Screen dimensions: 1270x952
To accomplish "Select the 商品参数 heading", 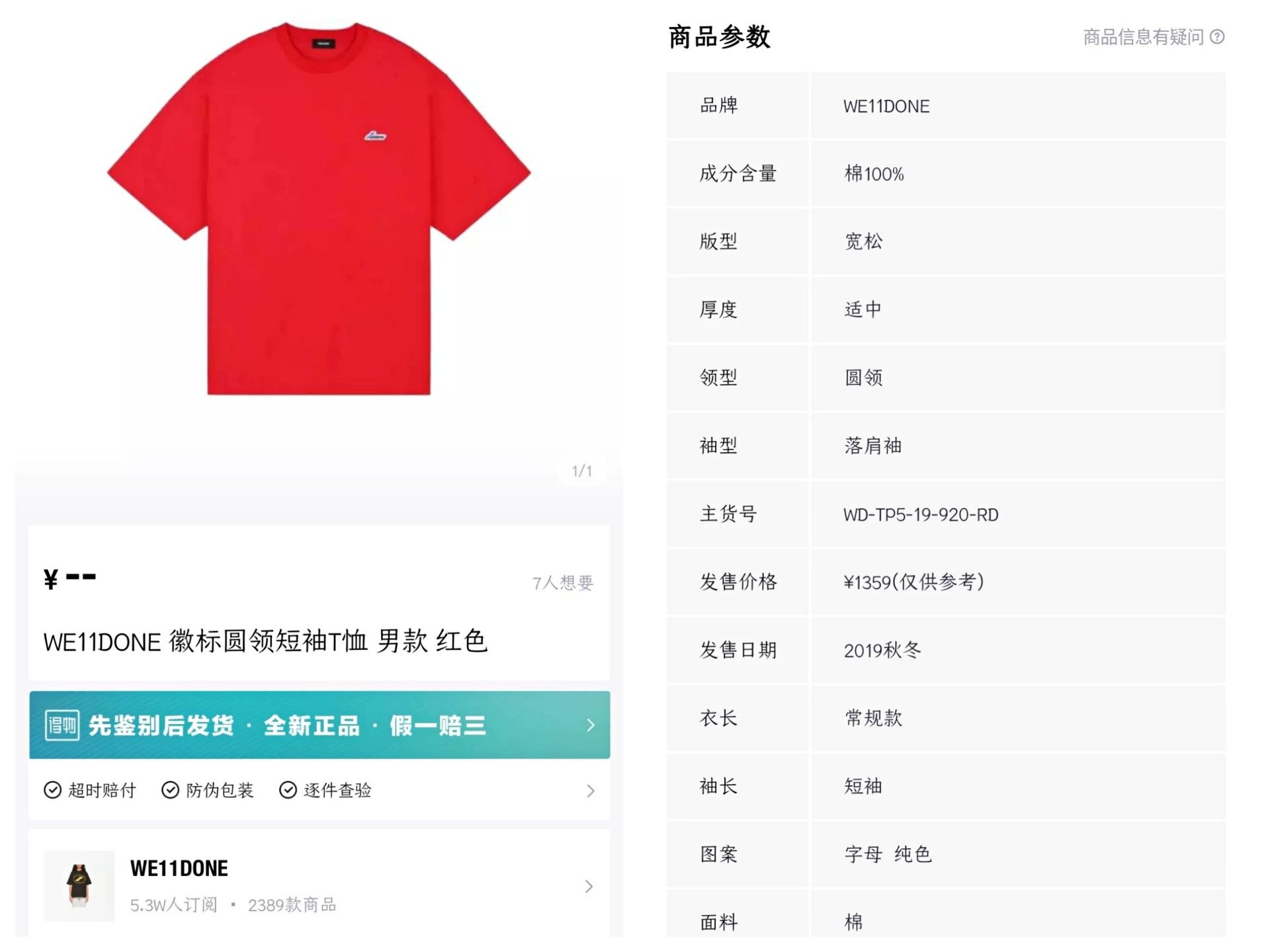I will click(x=720, y=37).
